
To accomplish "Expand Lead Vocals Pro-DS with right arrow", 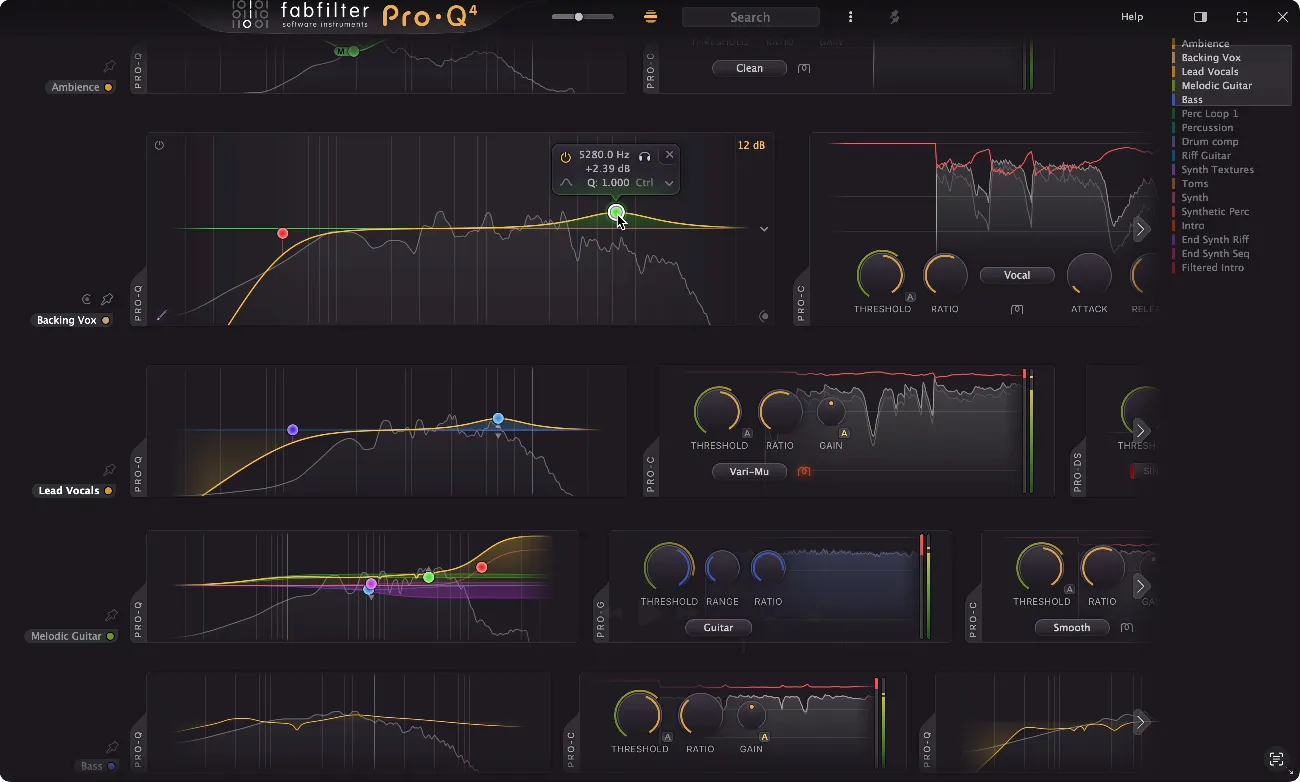I will coord(1140,431).
